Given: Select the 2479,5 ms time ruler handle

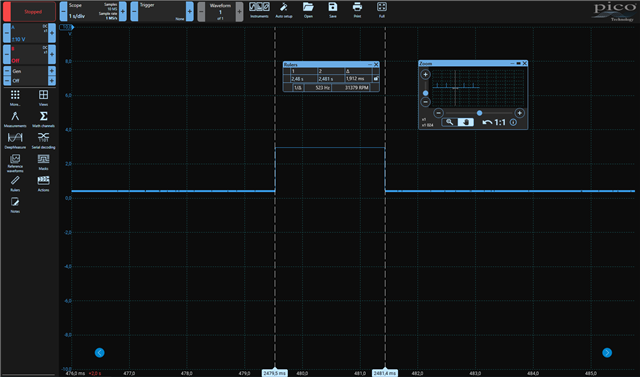Looking at the screenshot, I should [275, 373].
